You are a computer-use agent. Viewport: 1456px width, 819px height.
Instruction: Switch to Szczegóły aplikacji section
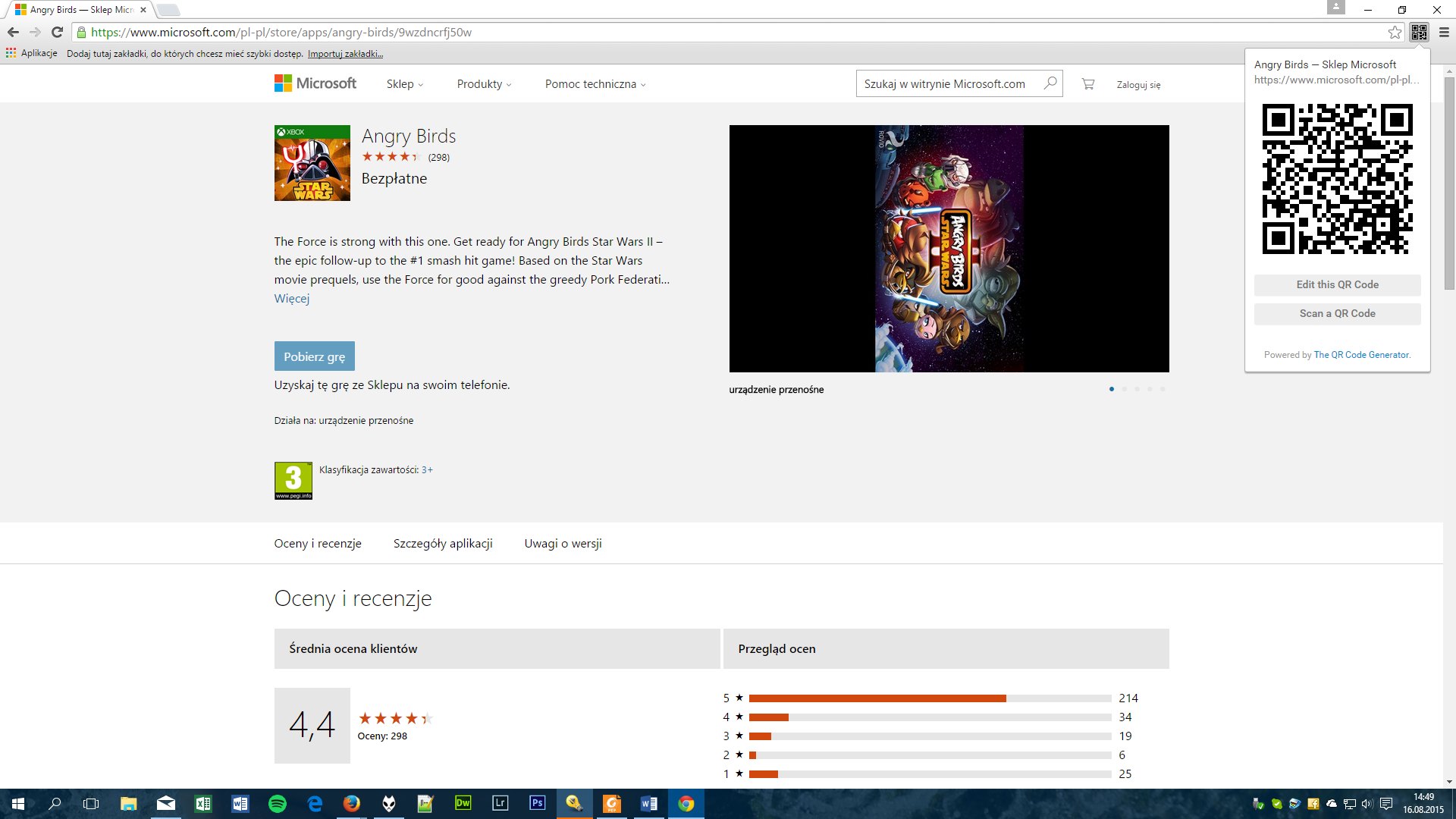click(443, 544)
